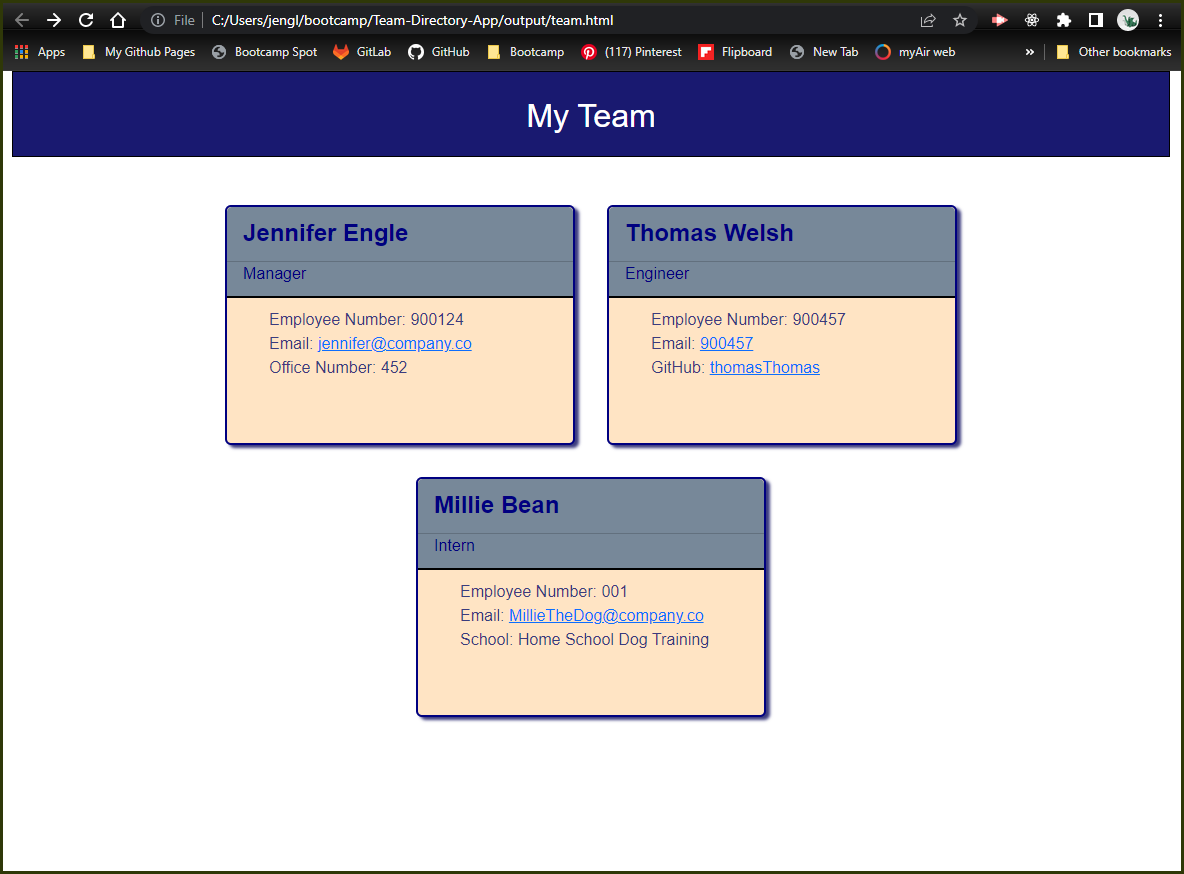Click the Pinterest bookmark icon

tap(589, 51)
